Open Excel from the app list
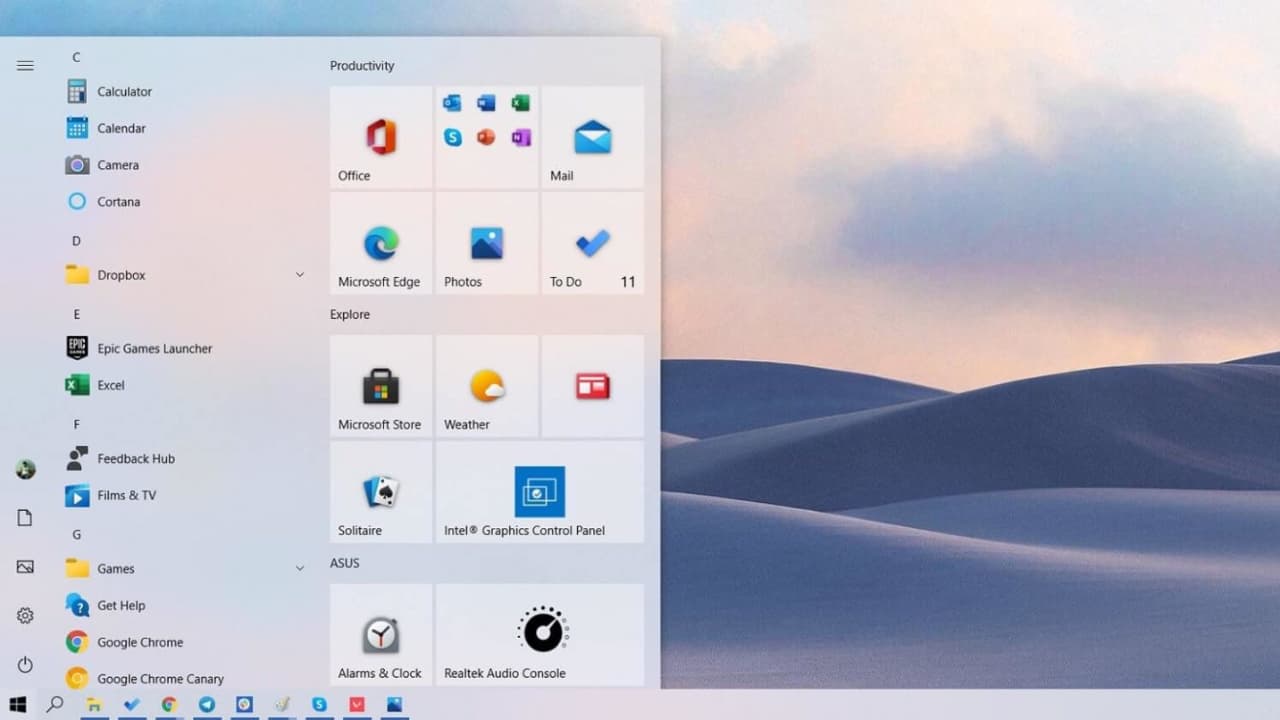The width and height of the screenshot is (1280, 720). tap(185, 385)
